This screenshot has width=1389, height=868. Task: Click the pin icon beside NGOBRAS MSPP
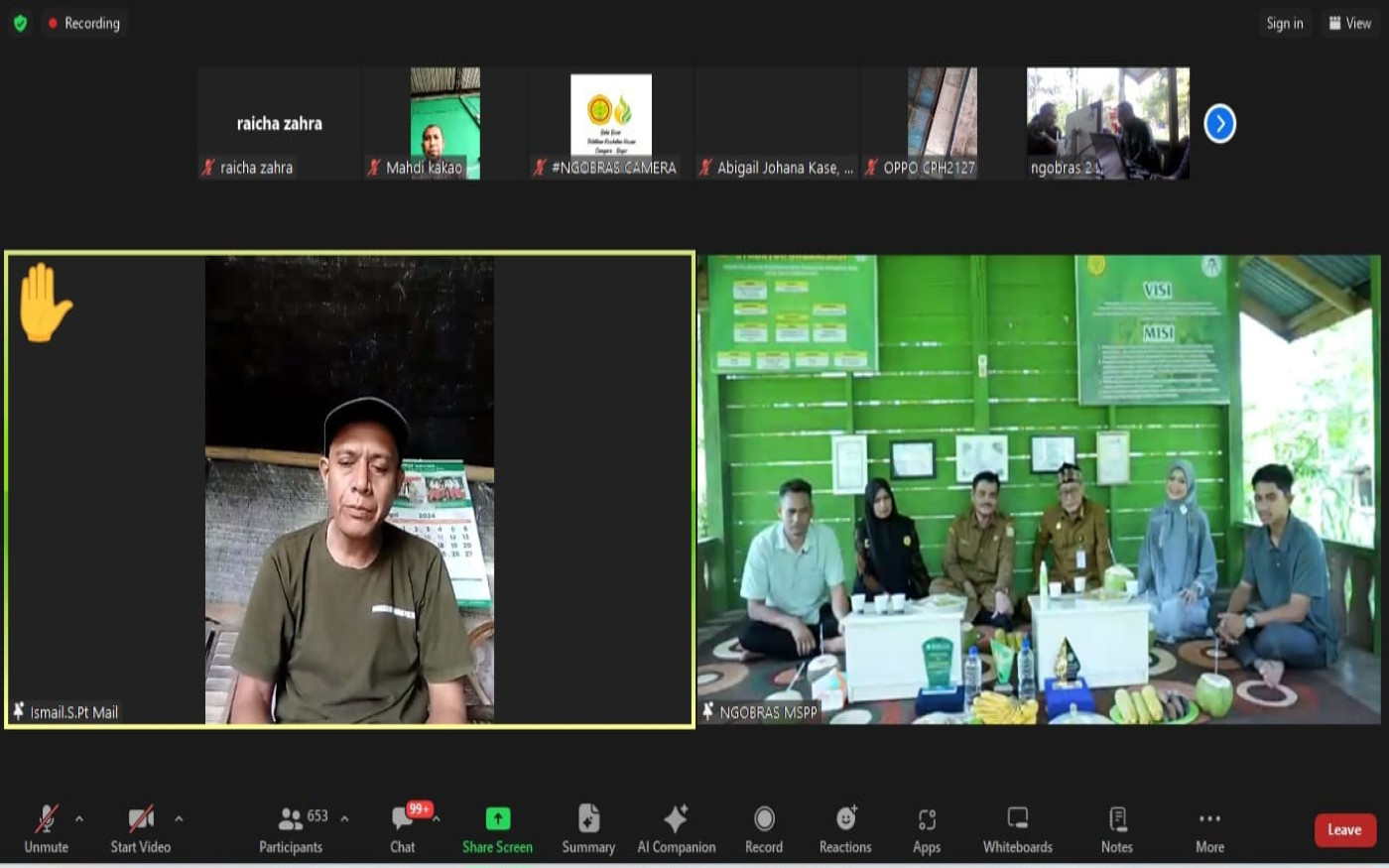[x=708, y=711]
